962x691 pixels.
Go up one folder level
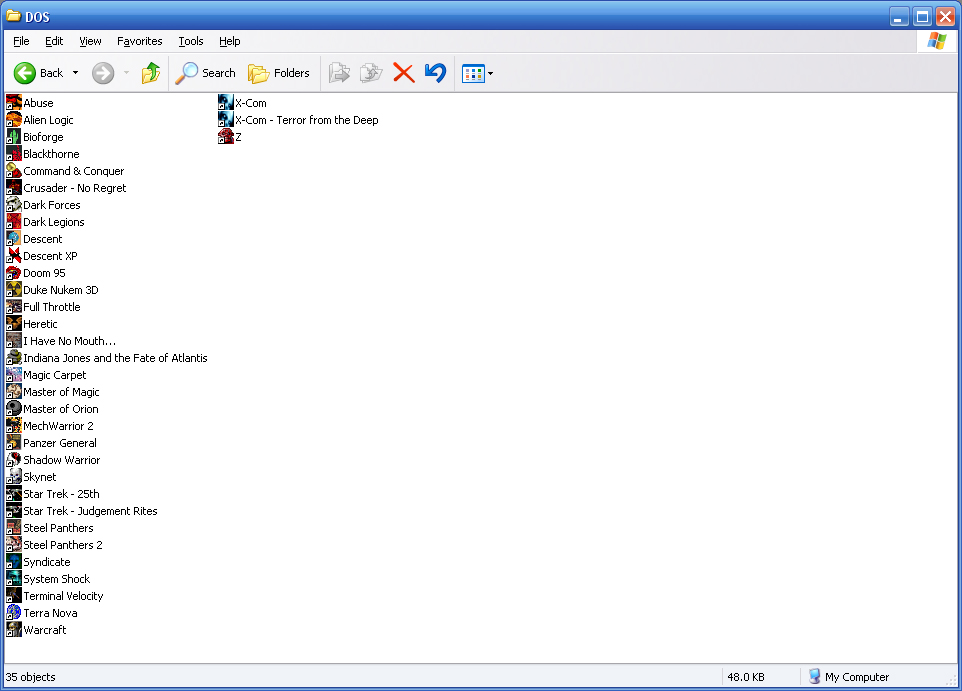(x=150, y=73)
